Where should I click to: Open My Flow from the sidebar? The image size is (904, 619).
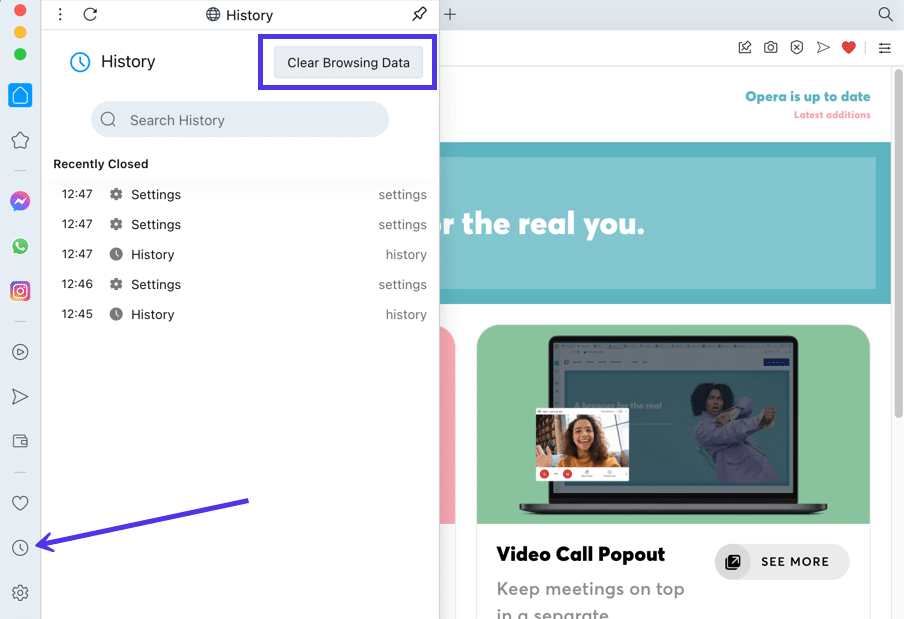tap(20, 396)
